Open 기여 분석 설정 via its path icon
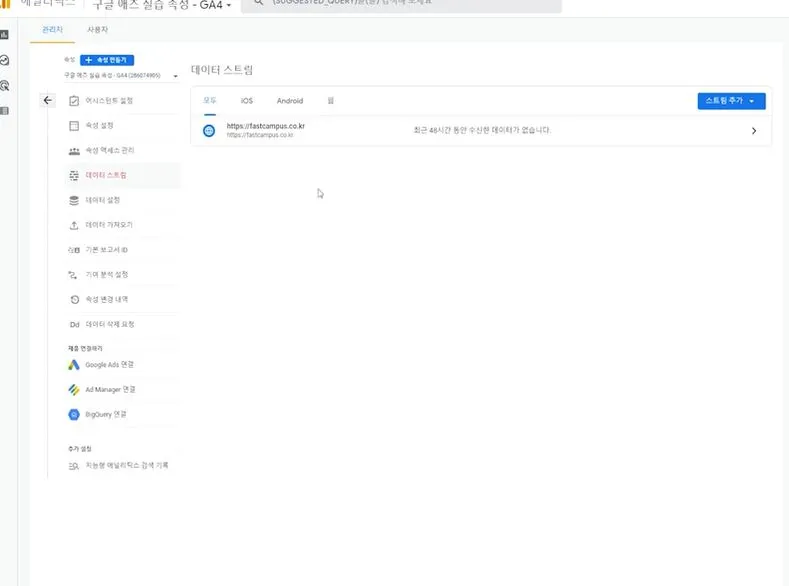 [73, 275]
